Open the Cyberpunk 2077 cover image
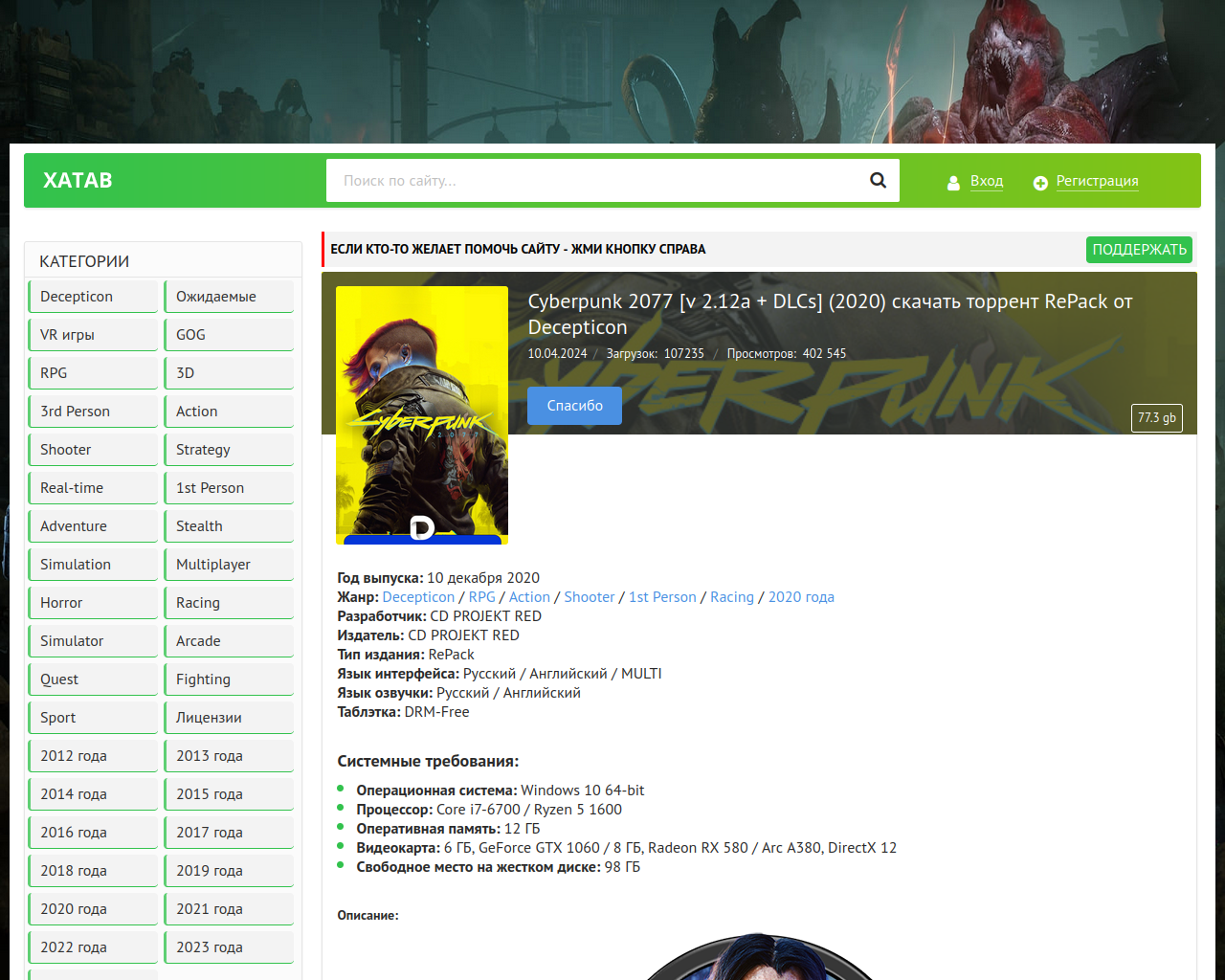Viewport: 1225px width, 980px height. pyautogui.click(x=422, y=415)
